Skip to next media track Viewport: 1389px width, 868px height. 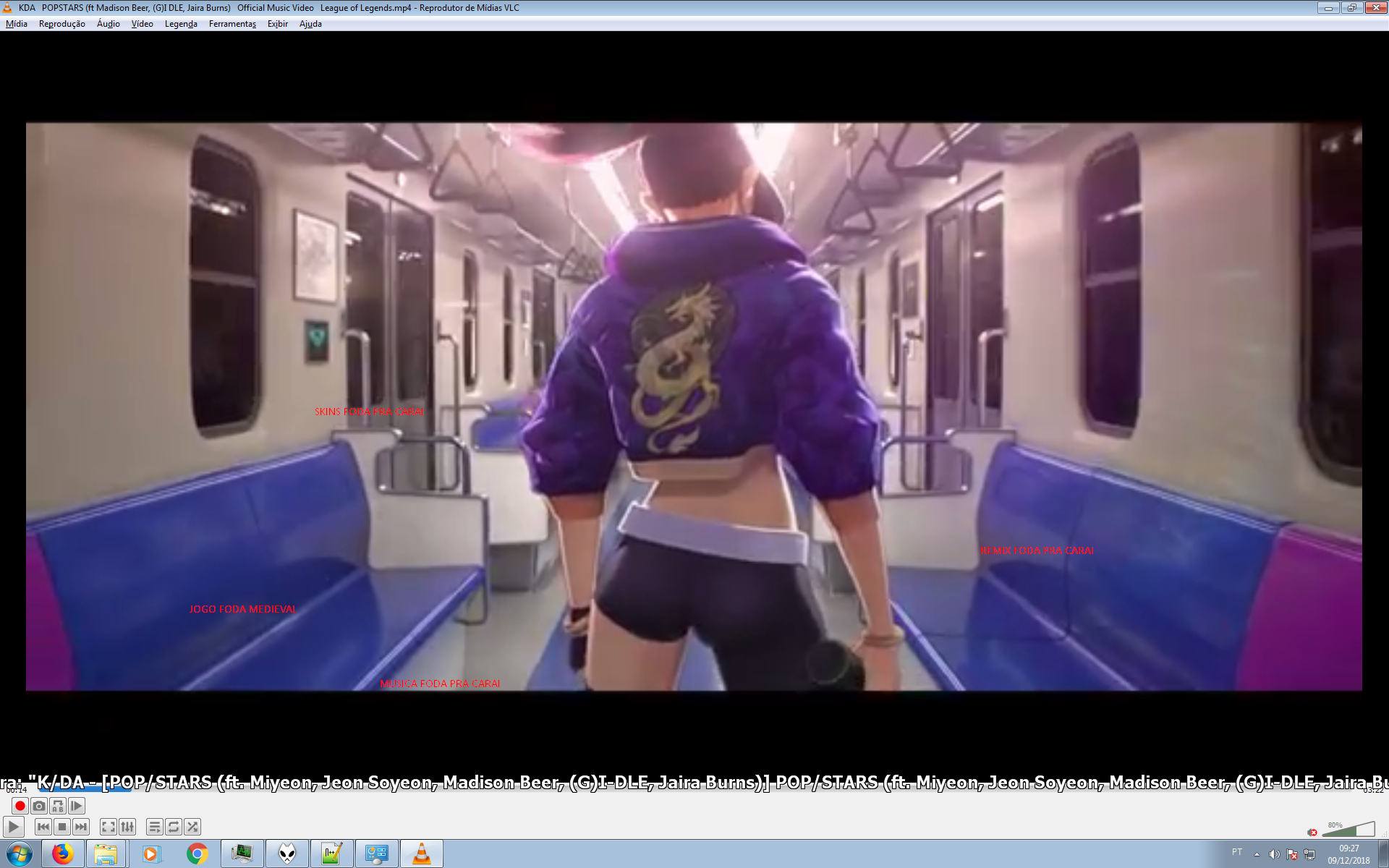[x=81, y=827]
